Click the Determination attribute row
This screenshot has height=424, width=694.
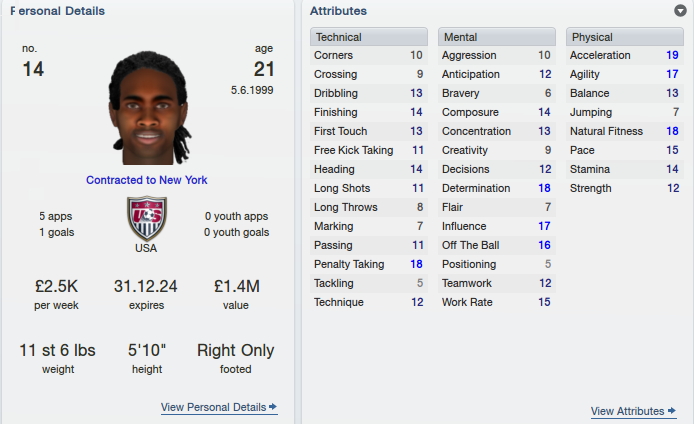[497, 188]
